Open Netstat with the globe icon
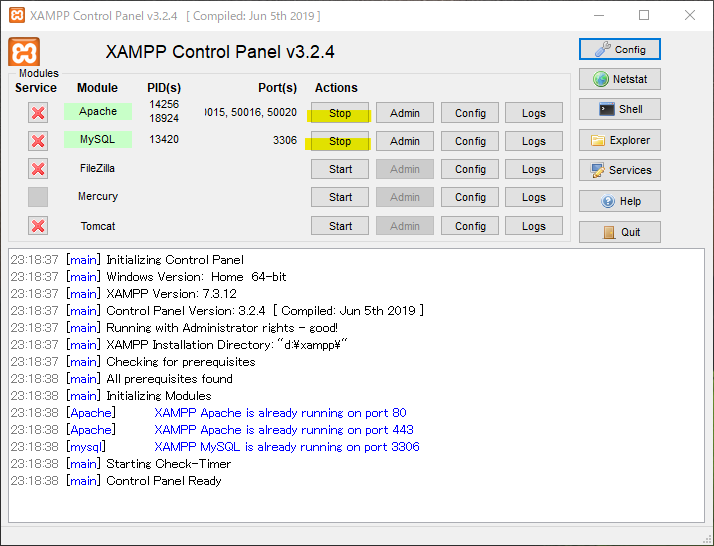The width and height of the screenshot is (714, 546). point(620,79)
